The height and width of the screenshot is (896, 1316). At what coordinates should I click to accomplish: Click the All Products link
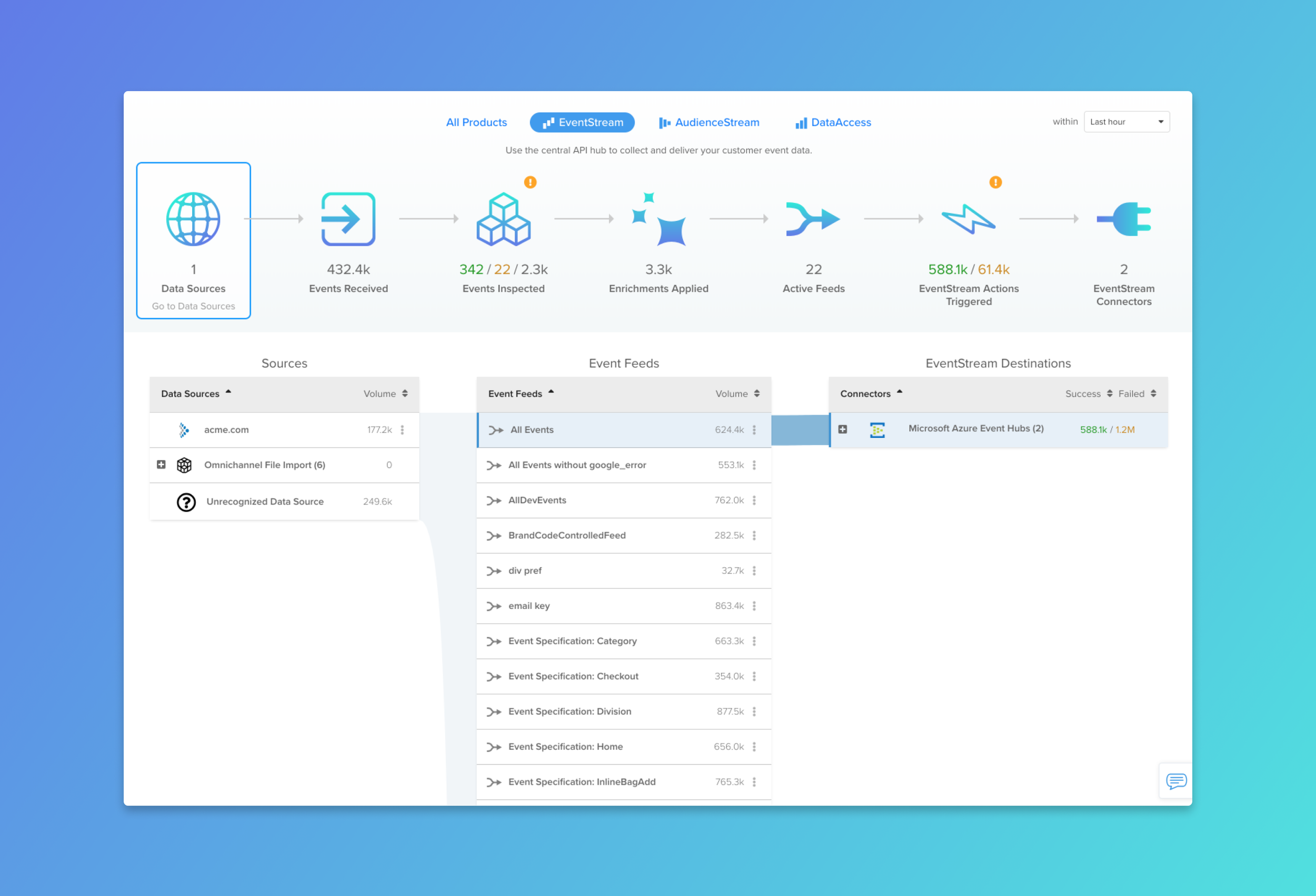[x=476, y=122]
